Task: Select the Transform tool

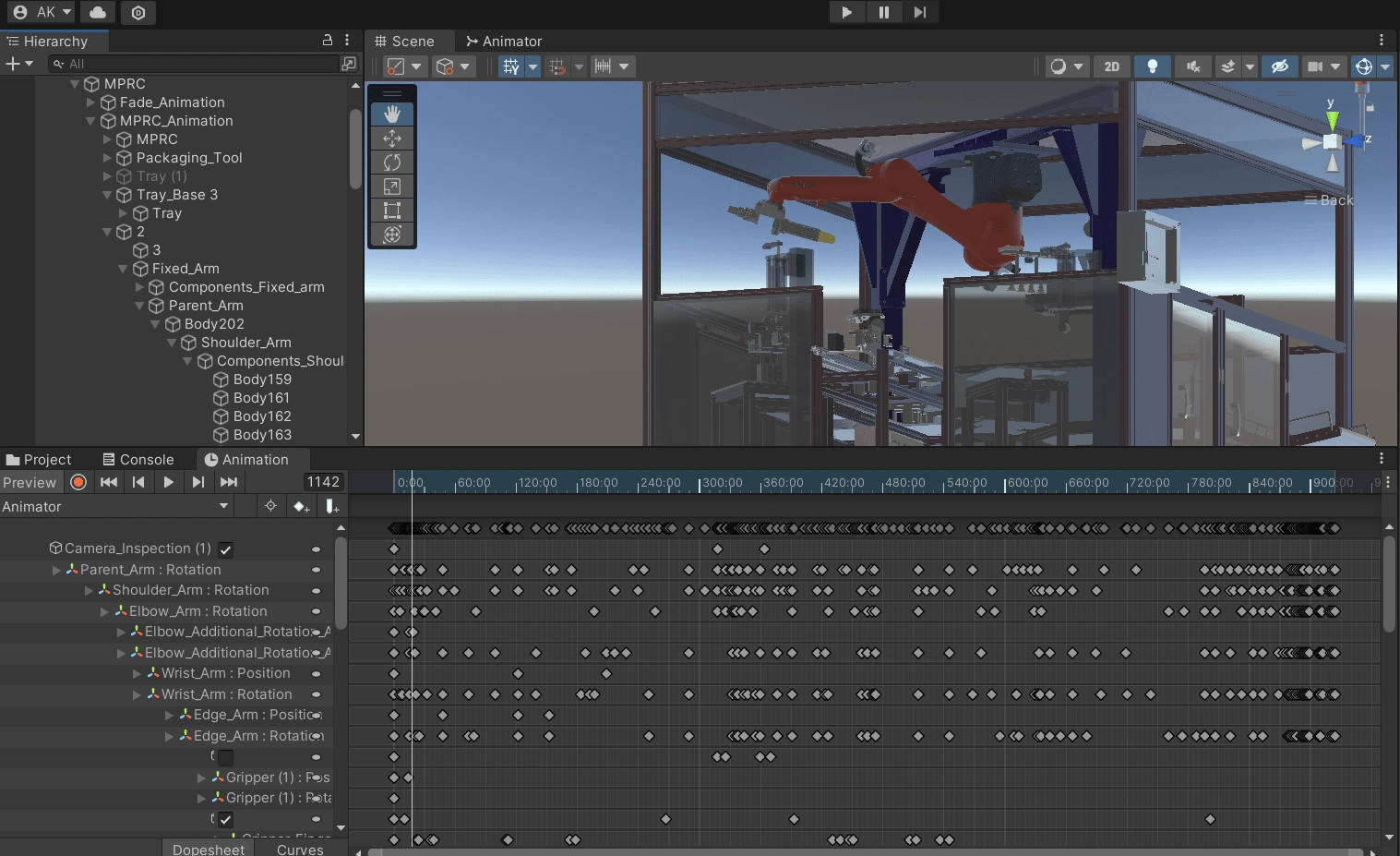Action: click(392, 234)
